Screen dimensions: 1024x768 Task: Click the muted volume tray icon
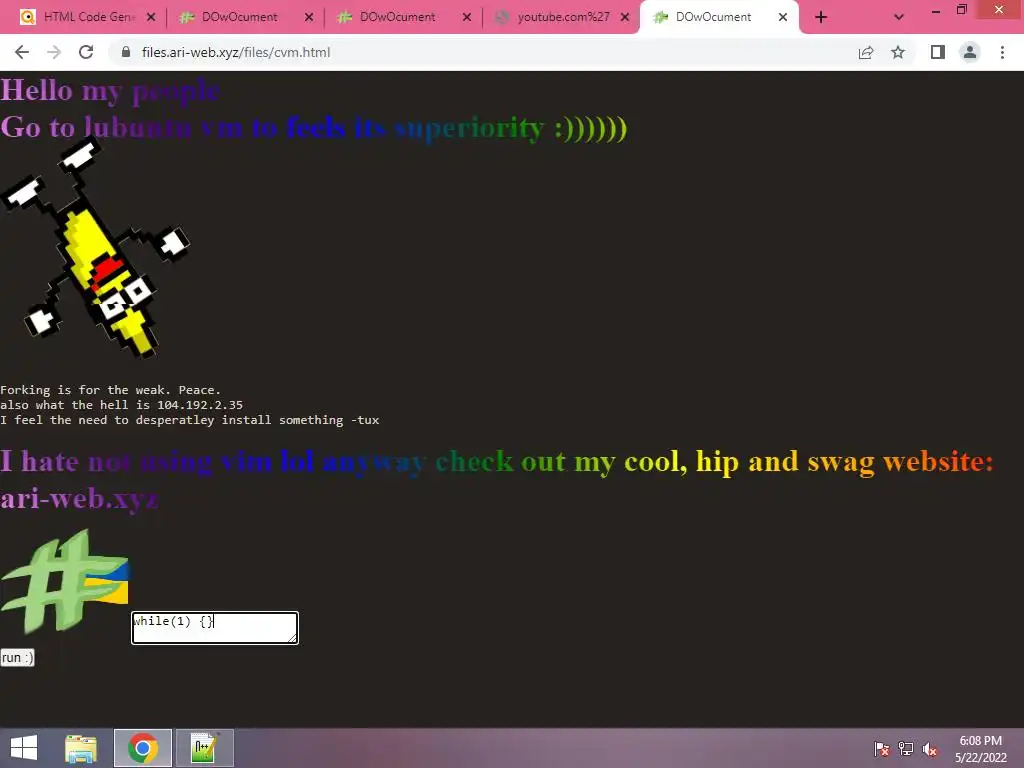click(929, 749)
